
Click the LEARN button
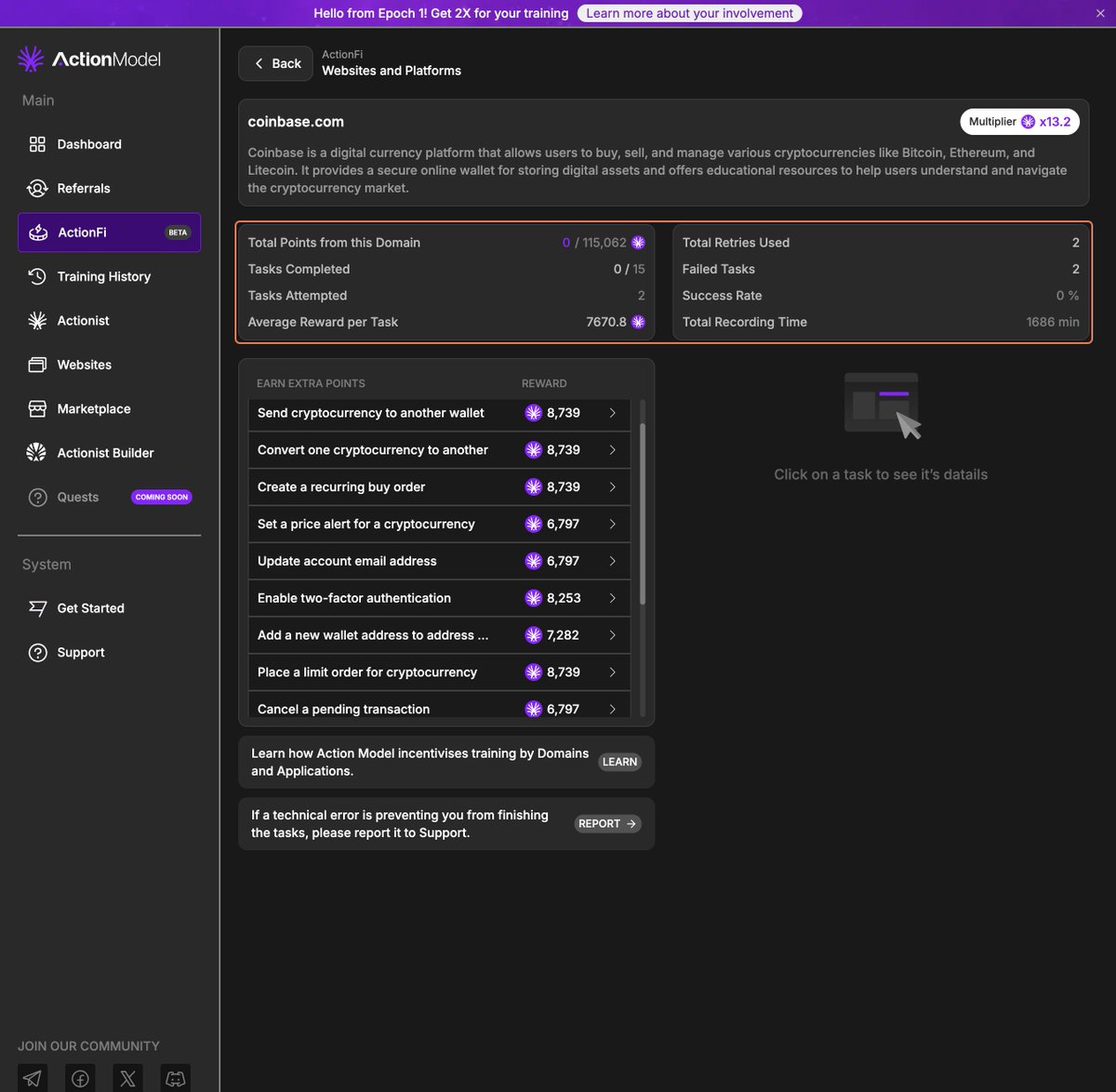(x=619, y=762)
